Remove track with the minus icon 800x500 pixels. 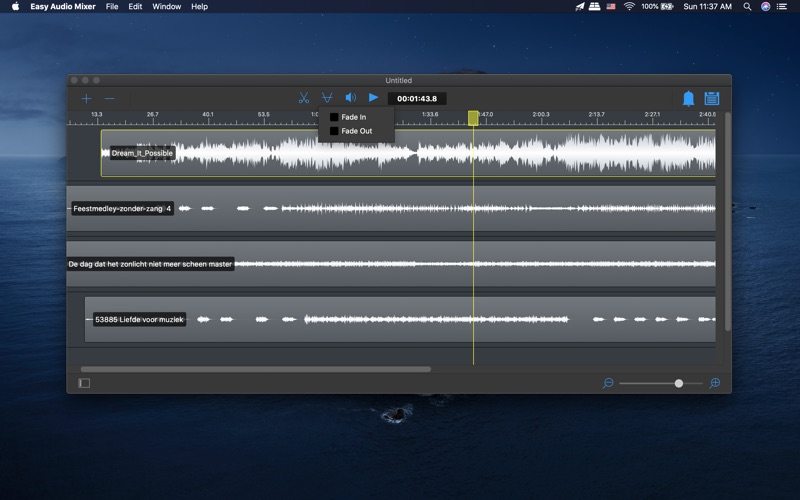pos(110,99)
